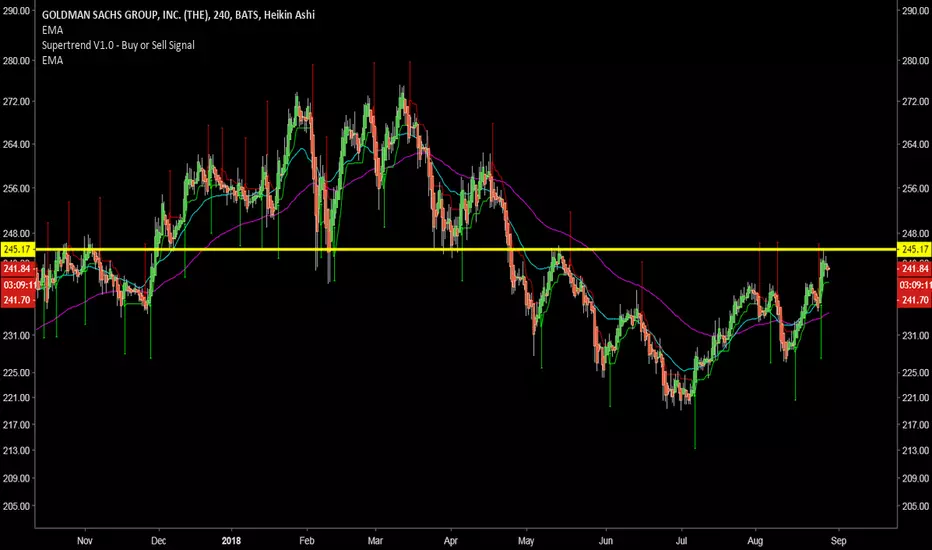Click the 248.00 price on the right axis

(915, 234)
